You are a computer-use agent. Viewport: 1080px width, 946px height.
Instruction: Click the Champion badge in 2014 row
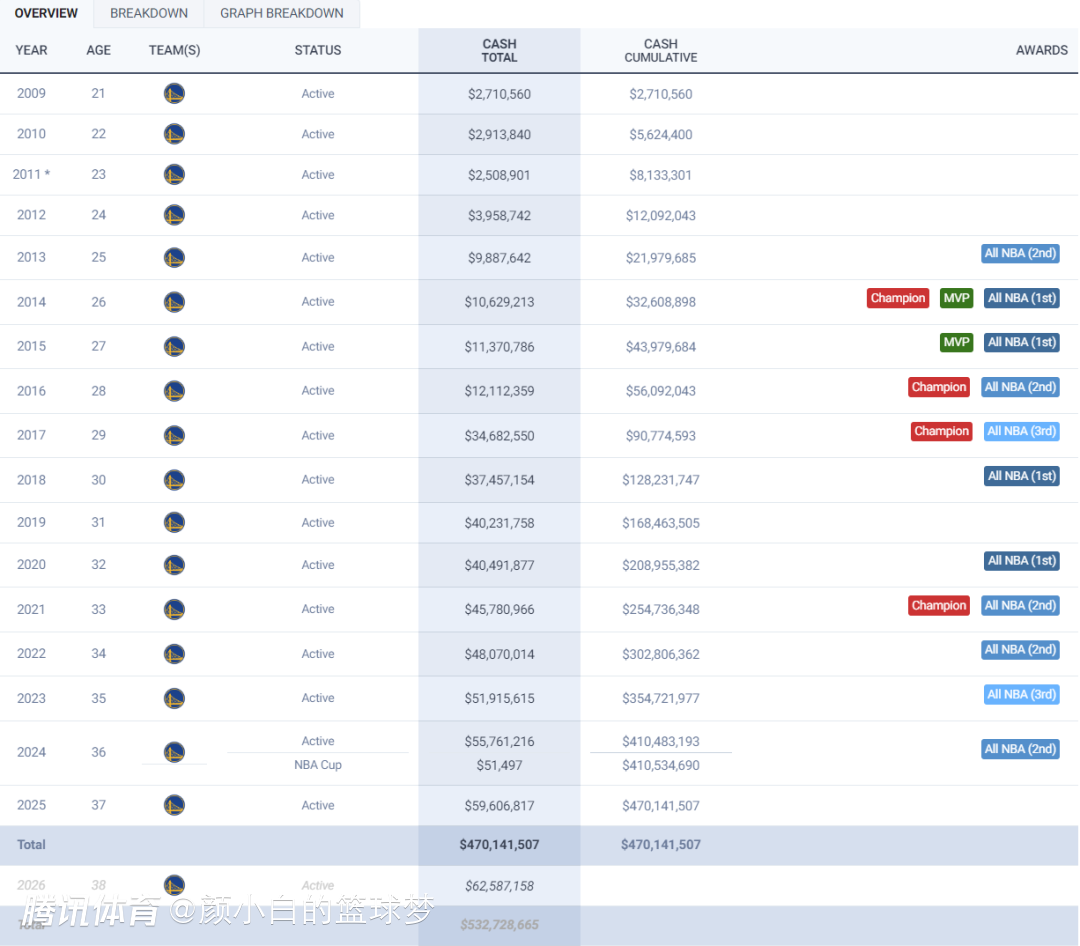897,298
